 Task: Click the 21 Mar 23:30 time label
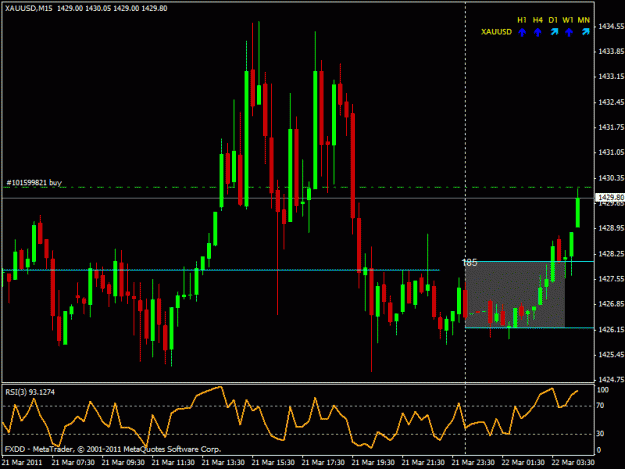473,462
